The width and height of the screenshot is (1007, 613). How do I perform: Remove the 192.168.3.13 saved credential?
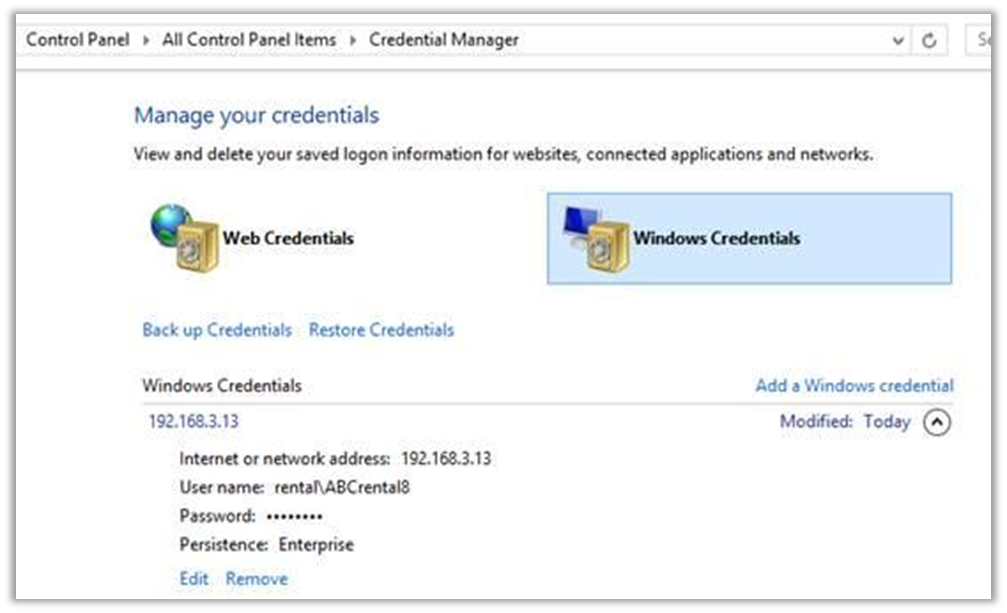(x=256, y=579)
